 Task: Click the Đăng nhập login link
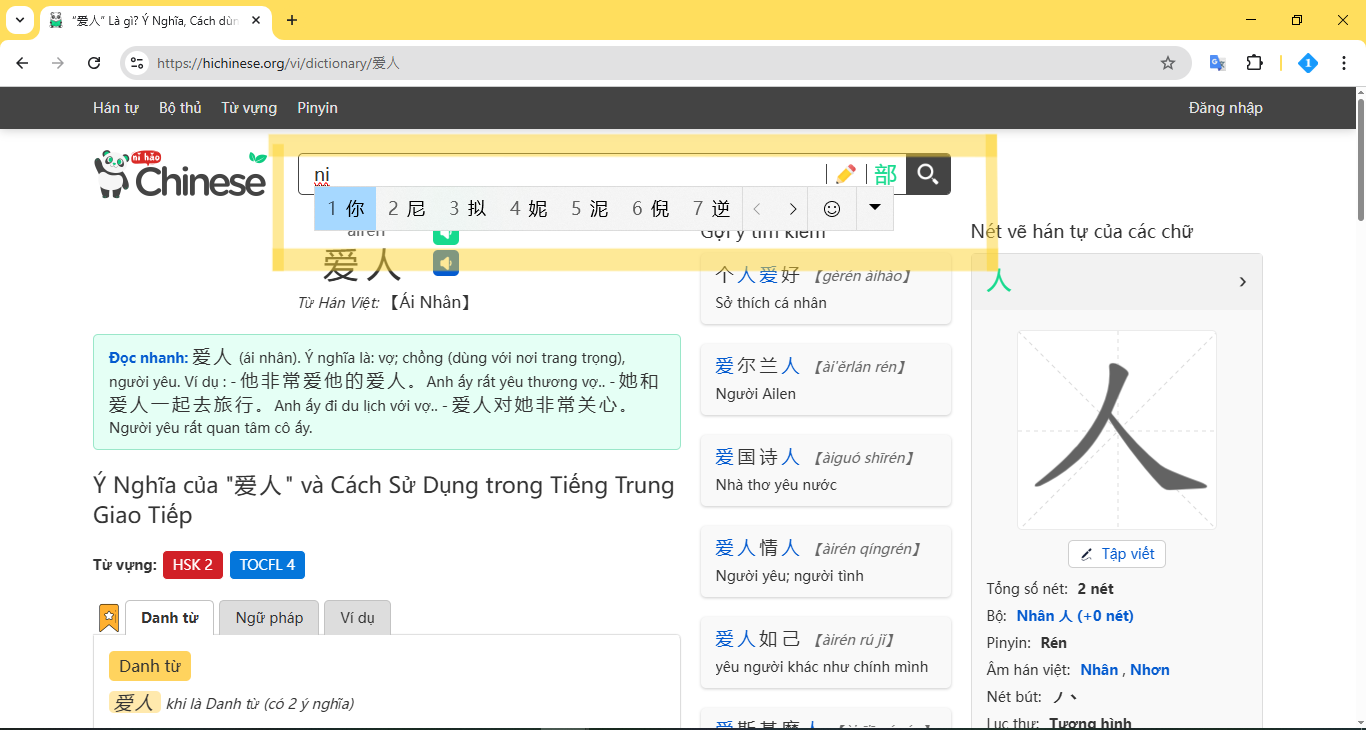1225,108
